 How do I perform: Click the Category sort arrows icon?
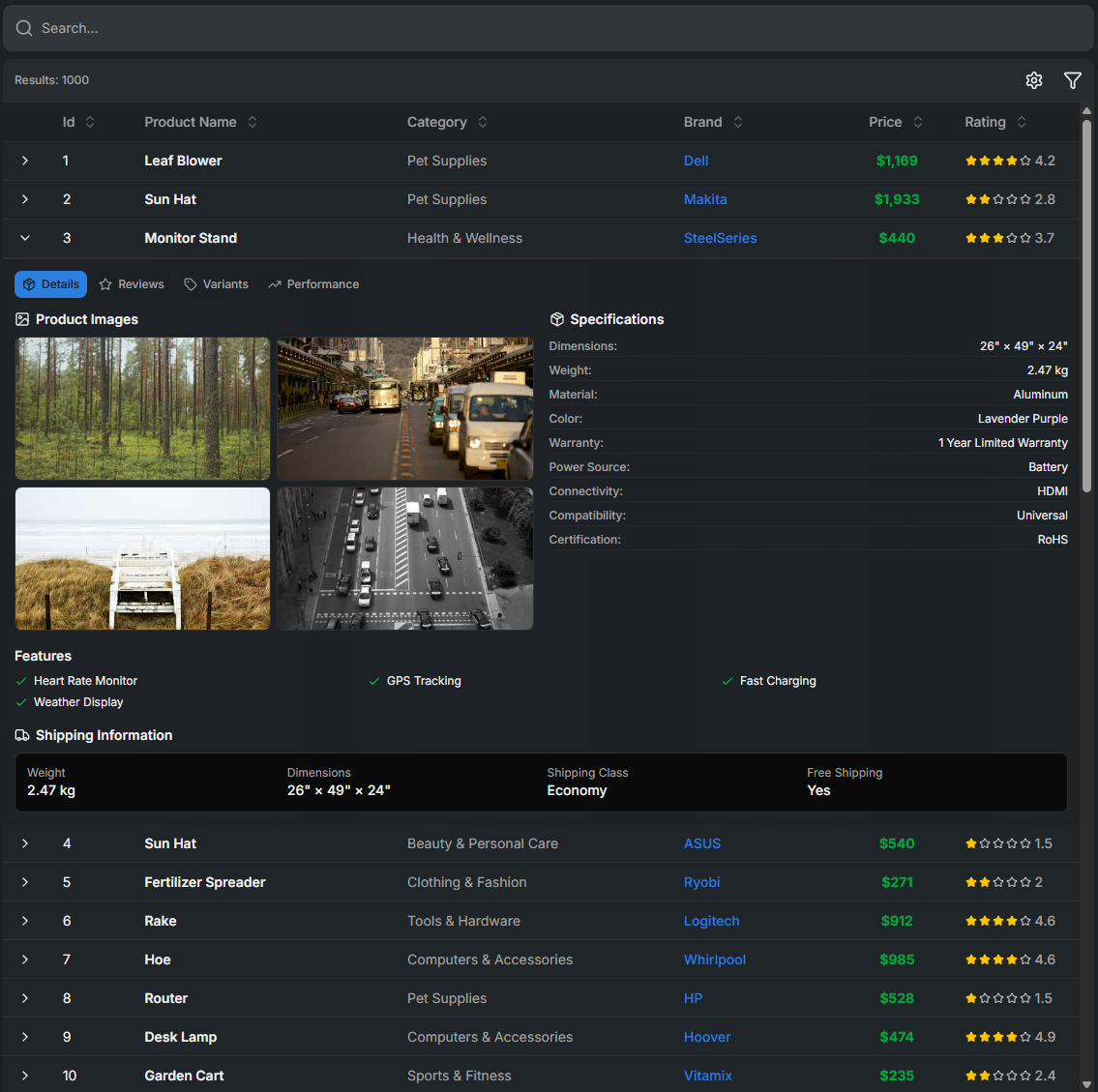[x=483, y=122]
